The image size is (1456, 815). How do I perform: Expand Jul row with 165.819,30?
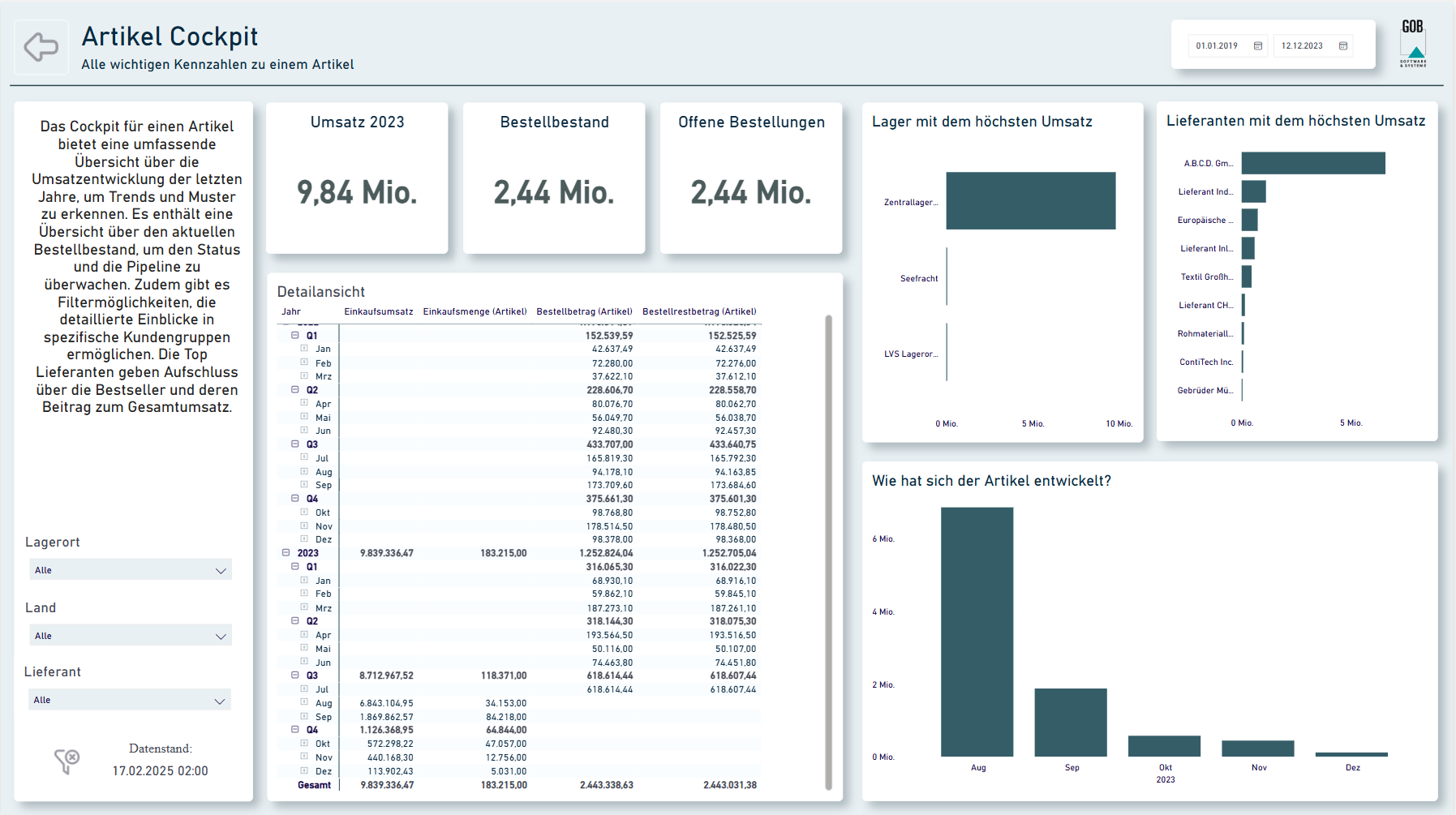(x=304, y=457)
